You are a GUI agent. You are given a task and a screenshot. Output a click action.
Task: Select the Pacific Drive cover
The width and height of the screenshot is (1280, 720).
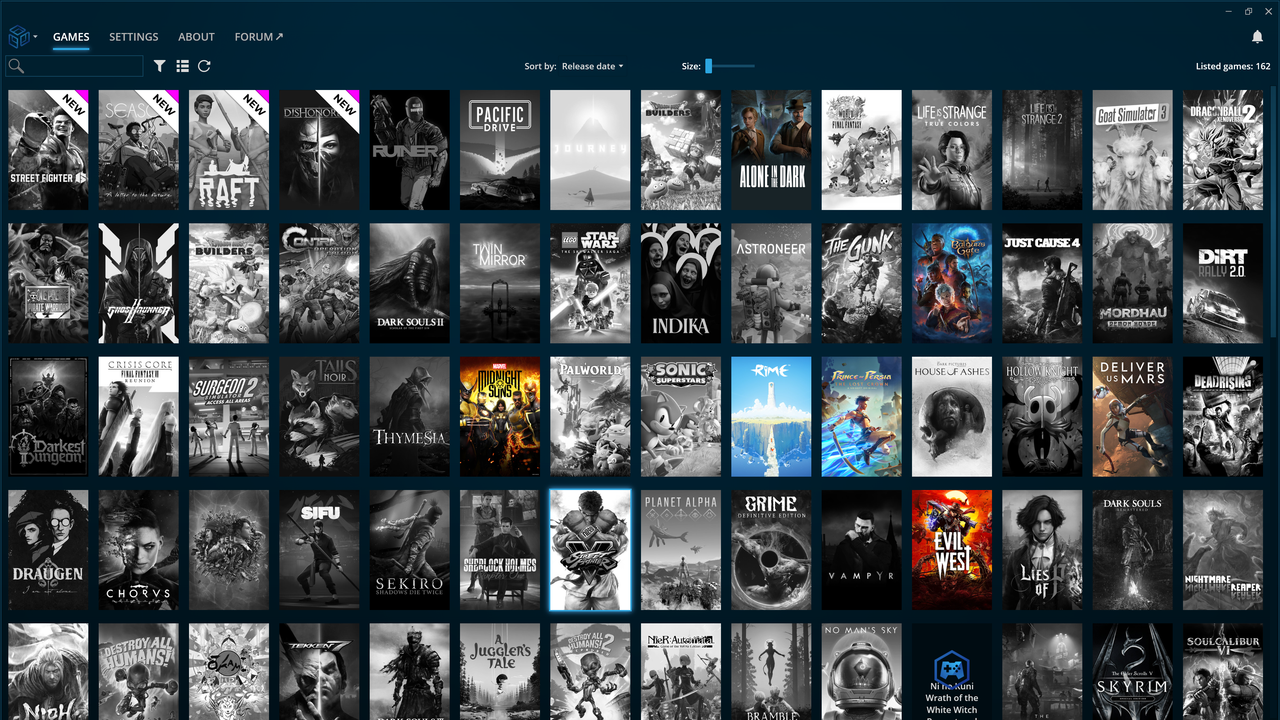500,150
